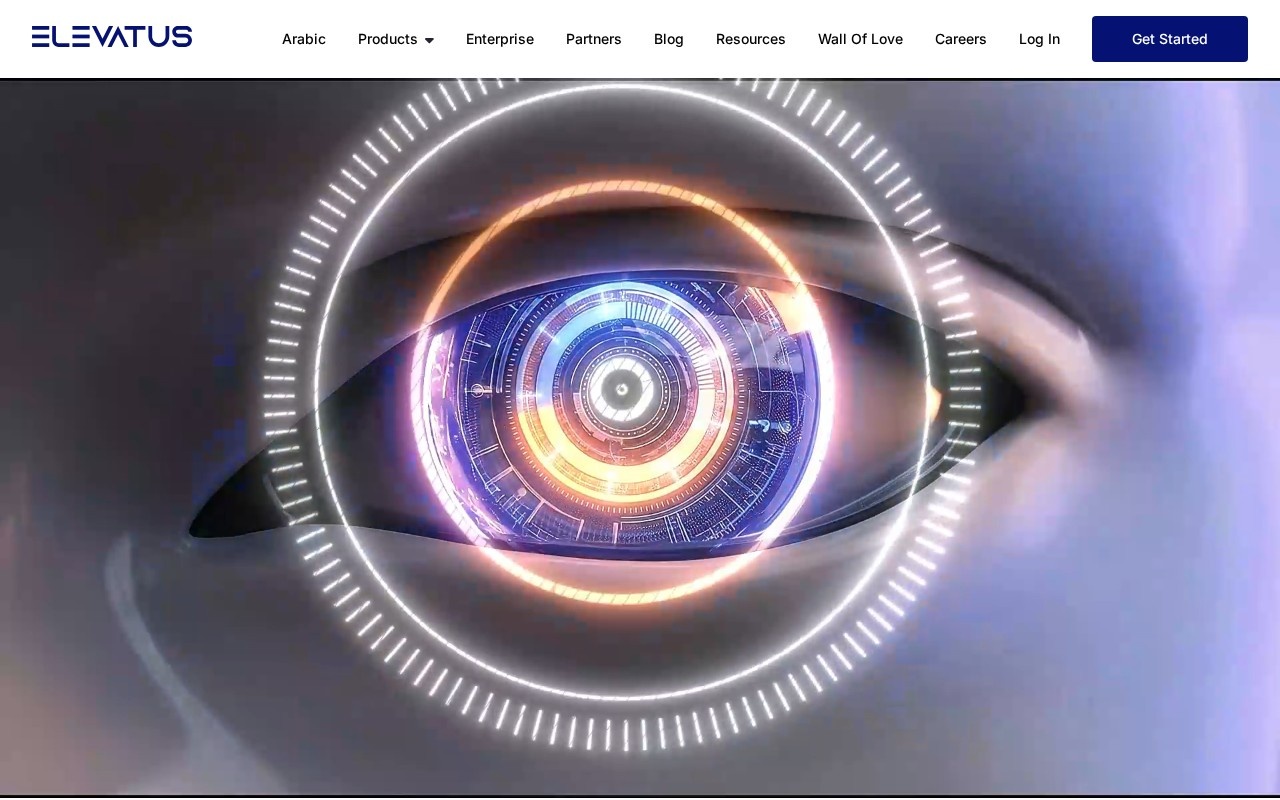Open the Resources nav item
This screenshot has height=800, width=1280.
pos(751,39)
